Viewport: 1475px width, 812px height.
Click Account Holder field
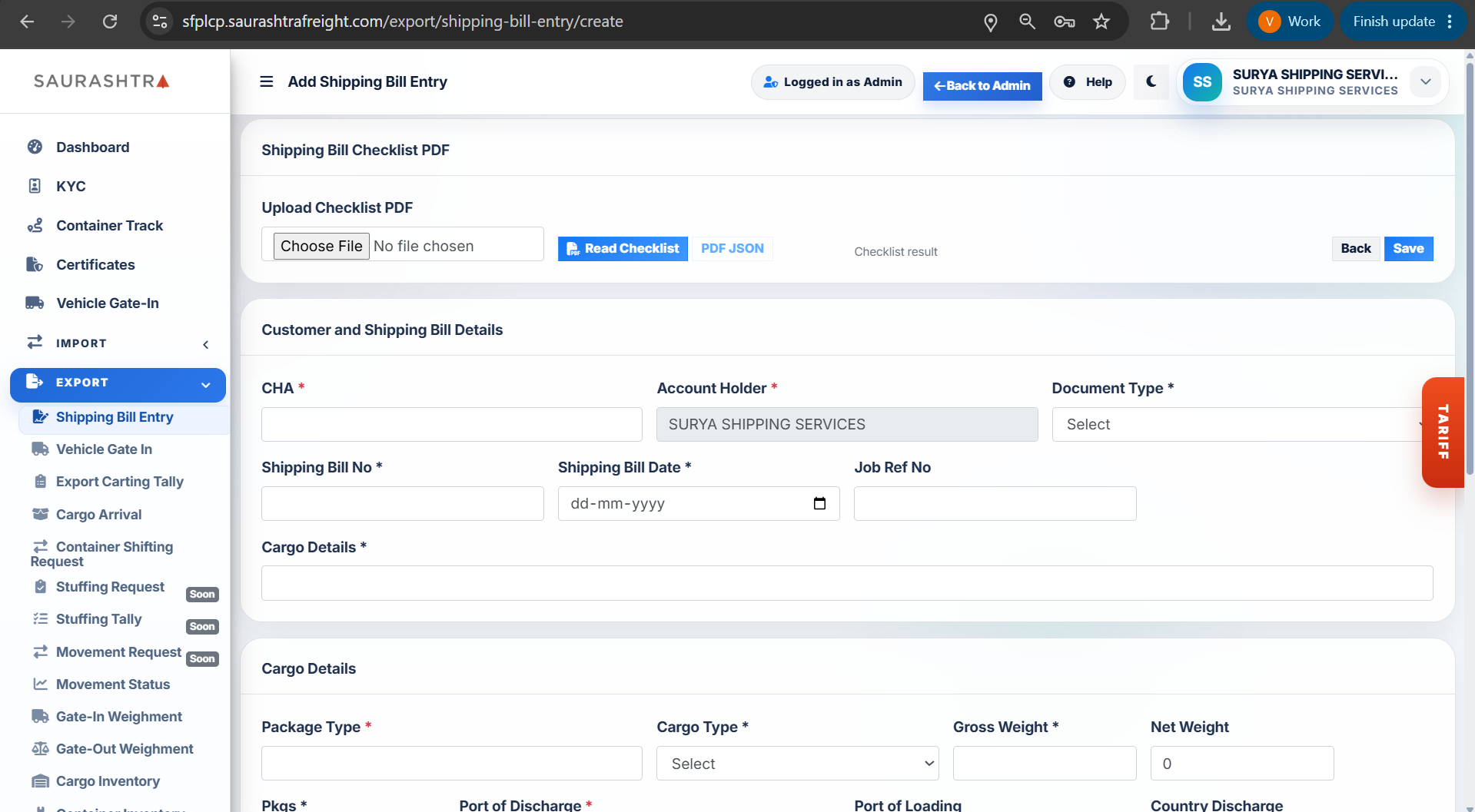(x=847, y=424)
